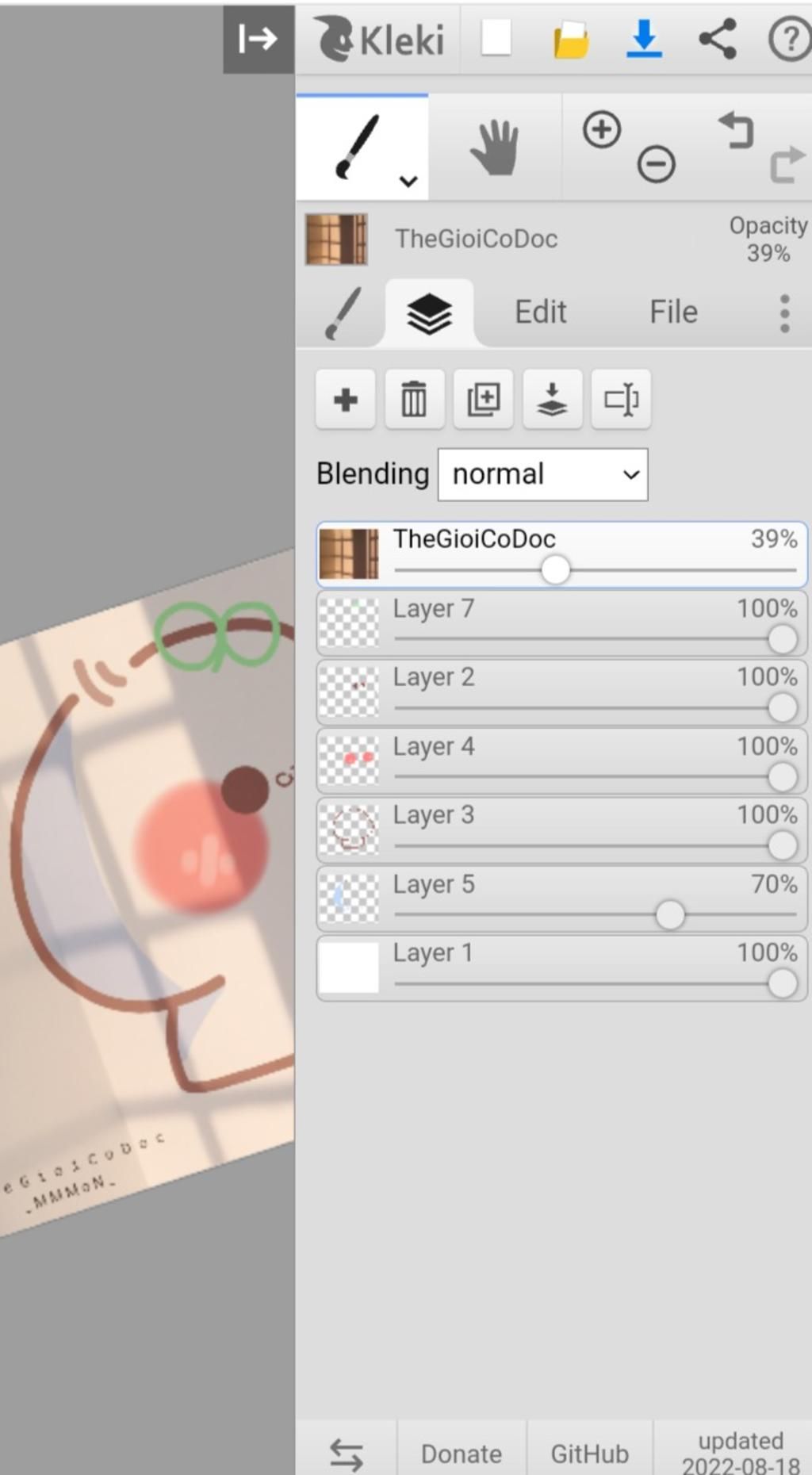Switch to the File tab
The width and height of the screenshot is (812, 1475).
coord(673,312)
